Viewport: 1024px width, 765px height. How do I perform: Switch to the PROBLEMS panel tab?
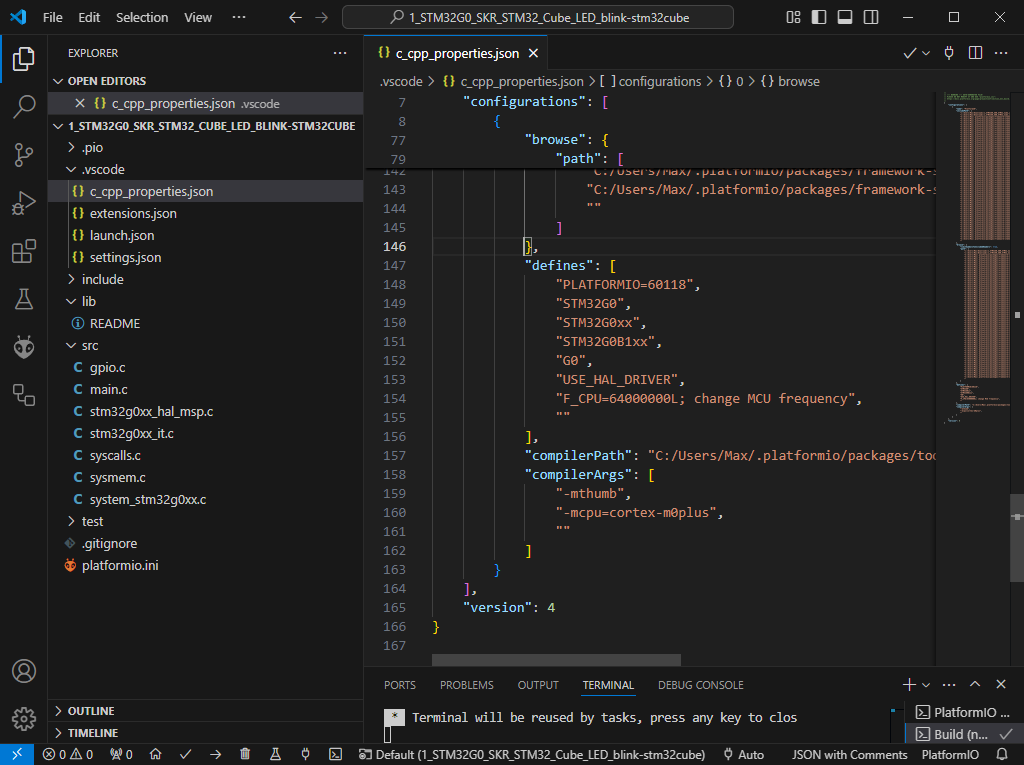tap(466, 685)
